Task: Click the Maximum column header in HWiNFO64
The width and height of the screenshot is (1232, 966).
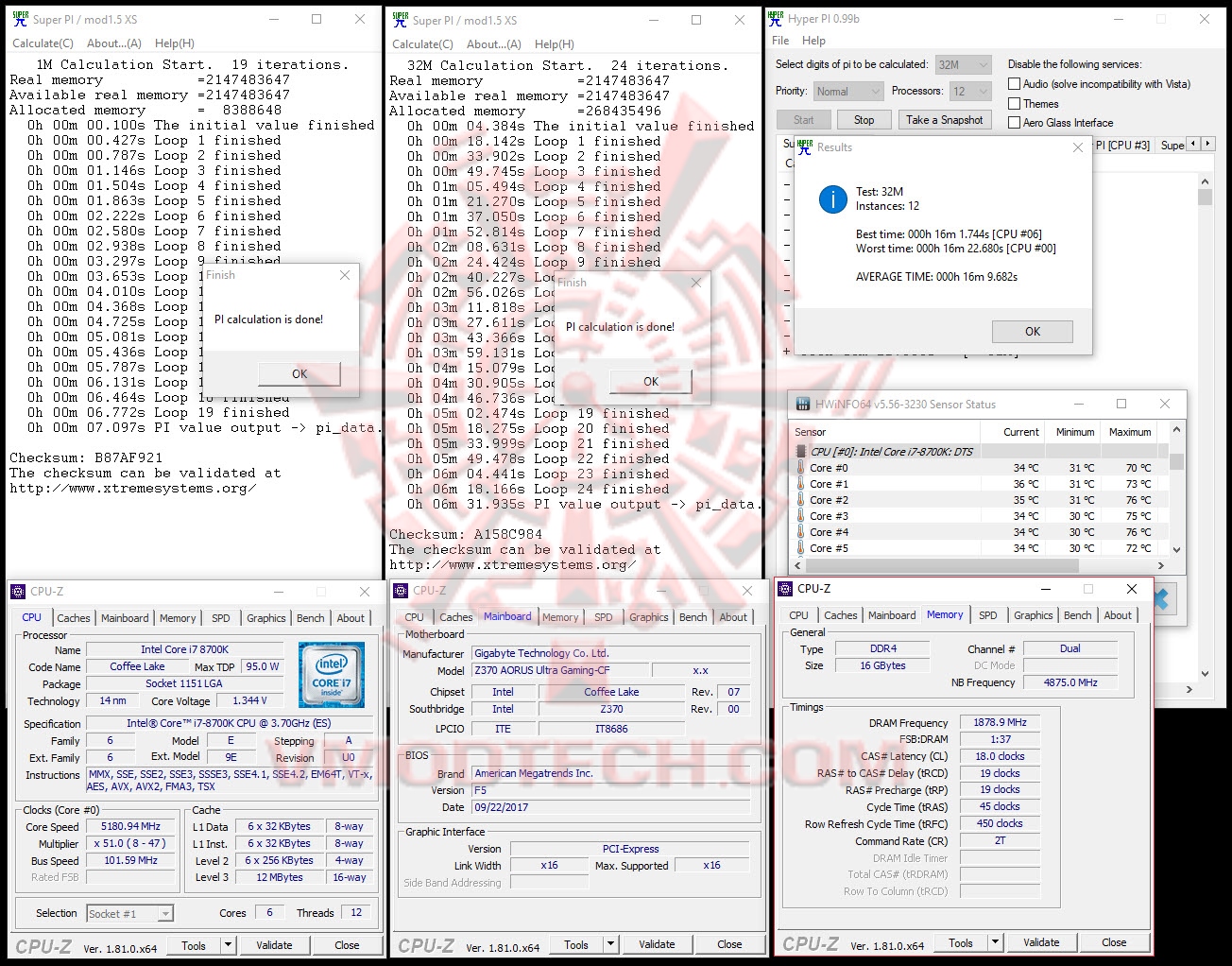Action: pos(1130,432)
